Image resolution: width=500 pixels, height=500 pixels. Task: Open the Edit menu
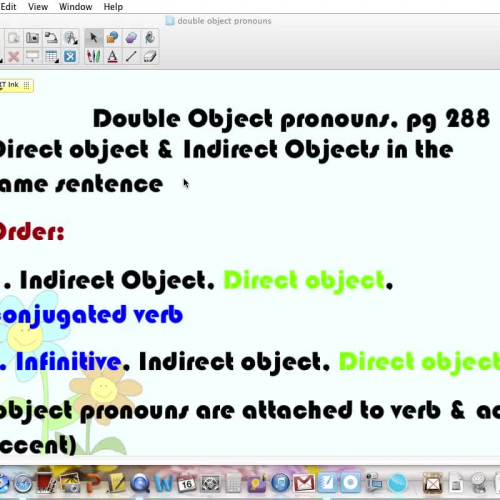(x=8, y=7)
